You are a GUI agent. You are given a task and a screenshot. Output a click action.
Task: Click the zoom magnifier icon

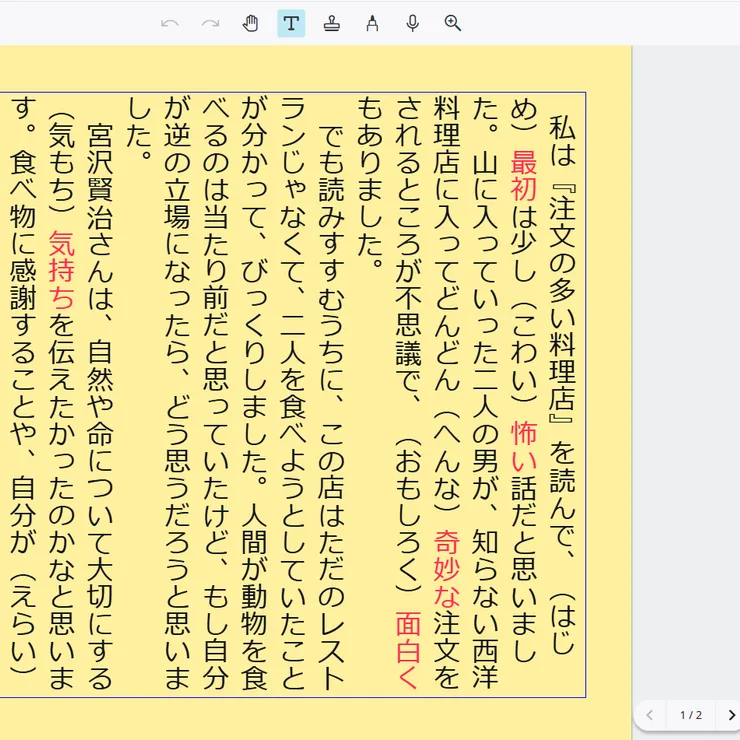[453, 23]
